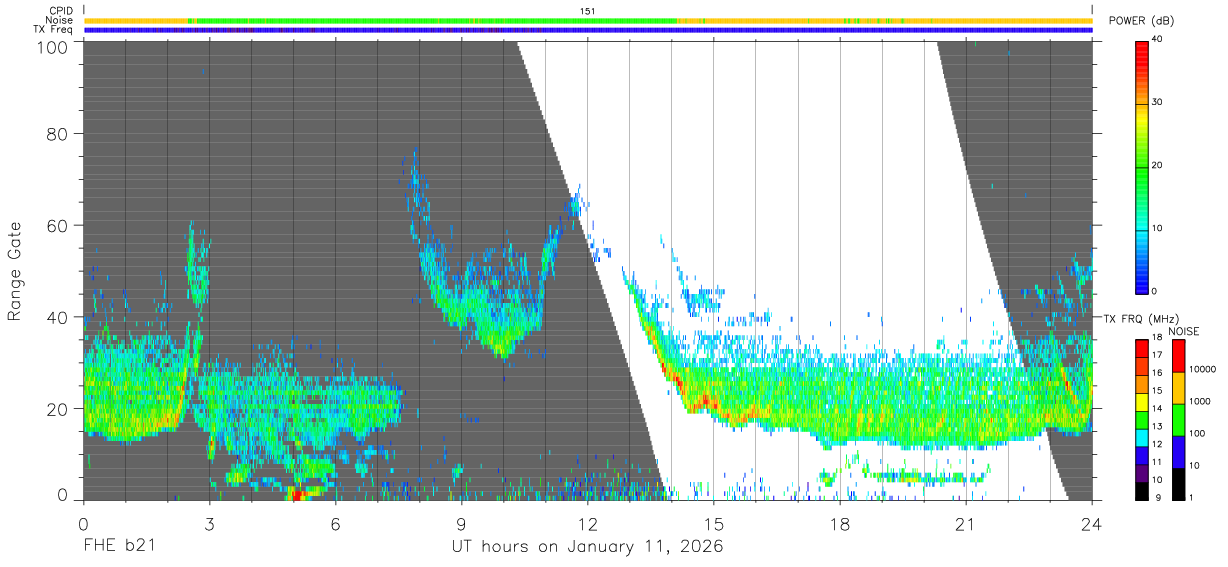Image resolution: width=1228 pixels, height=567 pixels.
Task: Click the 40 tick on Range Gate axis
Action: pos(58,317)
